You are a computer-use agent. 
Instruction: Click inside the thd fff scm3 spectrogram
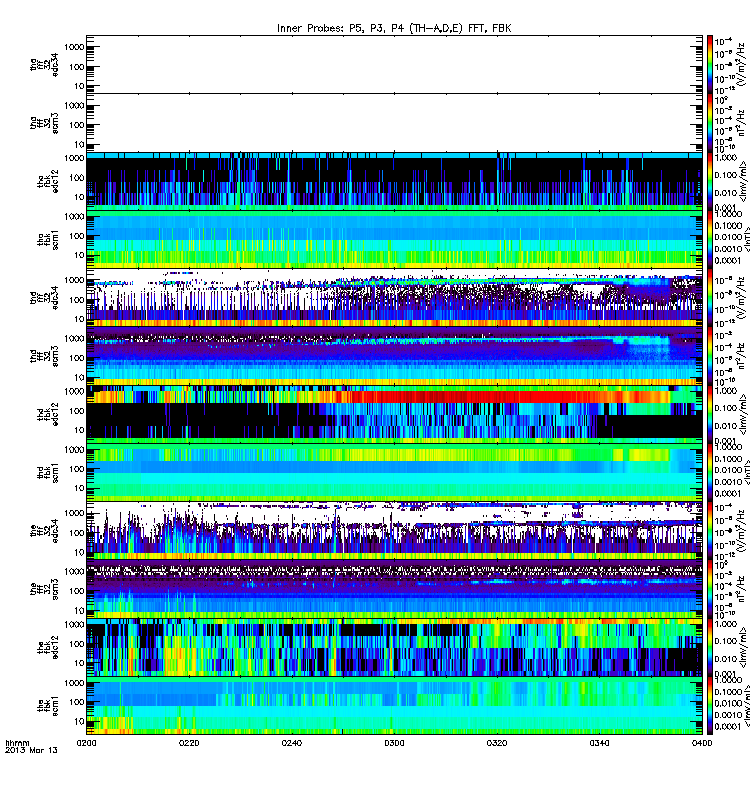[x=394, y=356]
